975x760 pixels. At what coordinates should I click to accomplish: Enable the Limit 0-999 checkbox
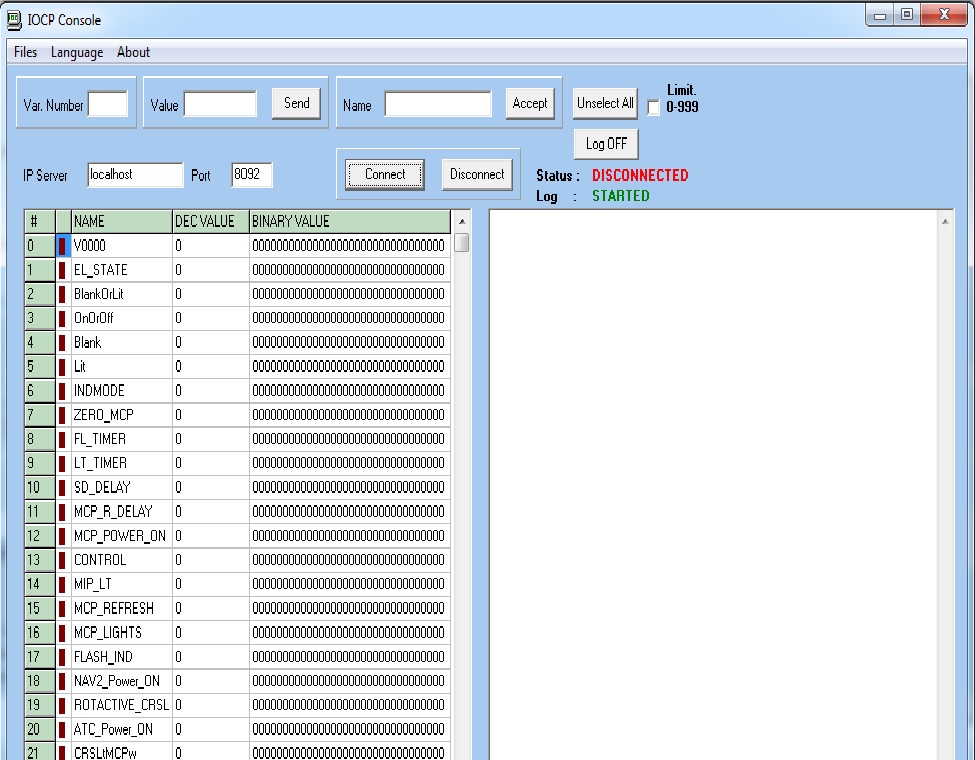point(654,108)
